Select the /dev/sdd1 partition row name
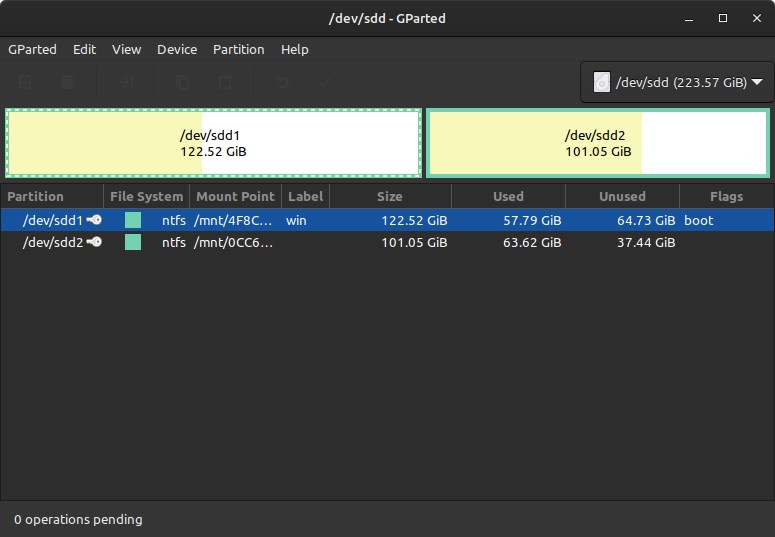Viewport: 775px width, 537px height. click(52, 220)
